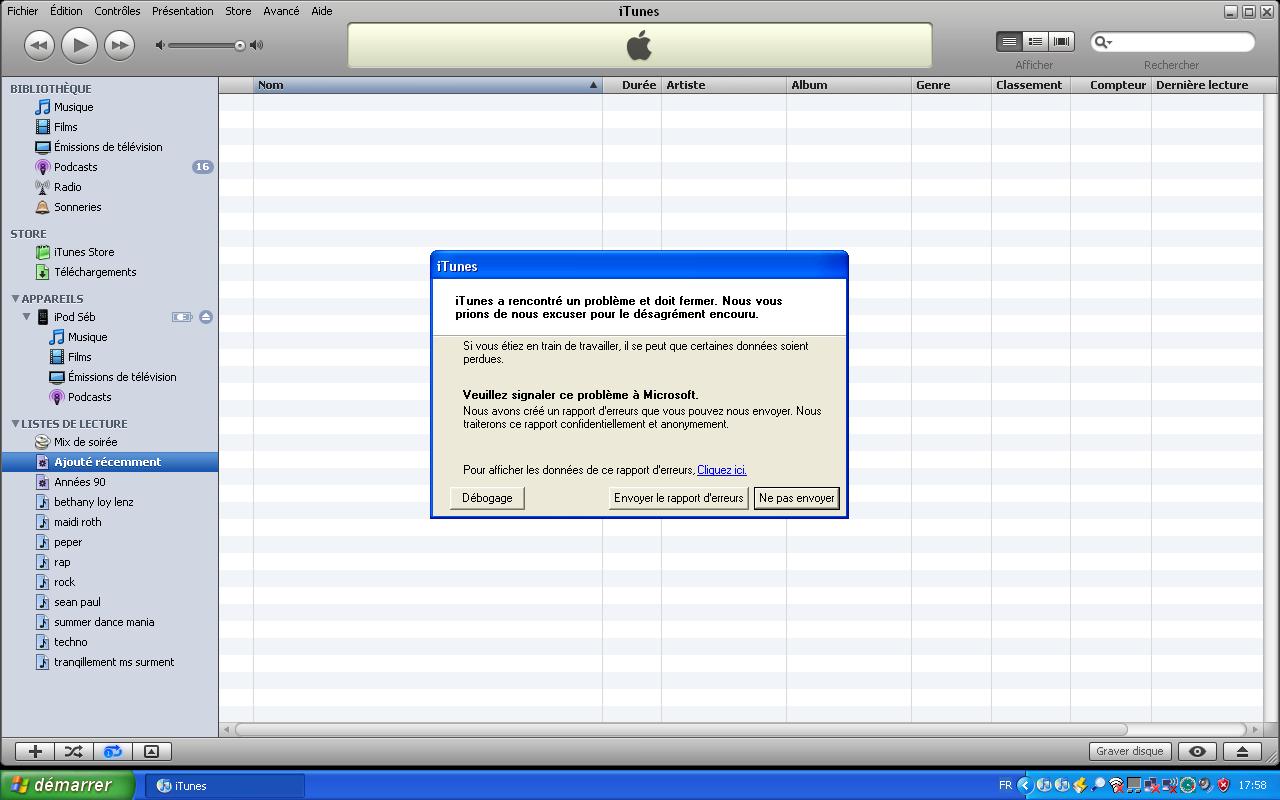Toggle repeat playback button
Image resolution: width=1280 pixels, height=800 pixels.
point(112,751)
